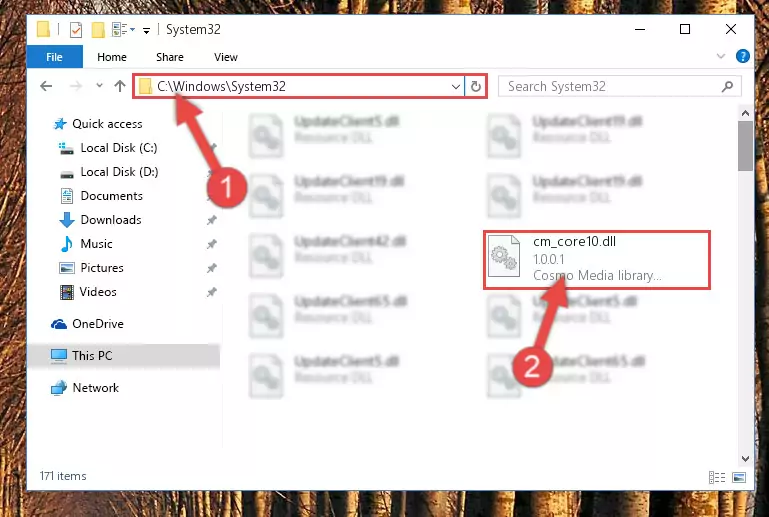Viewport: 769px width, 517px height.
Task: Switch to the Share ribbon tab
Action: click(x=170, y=57)
